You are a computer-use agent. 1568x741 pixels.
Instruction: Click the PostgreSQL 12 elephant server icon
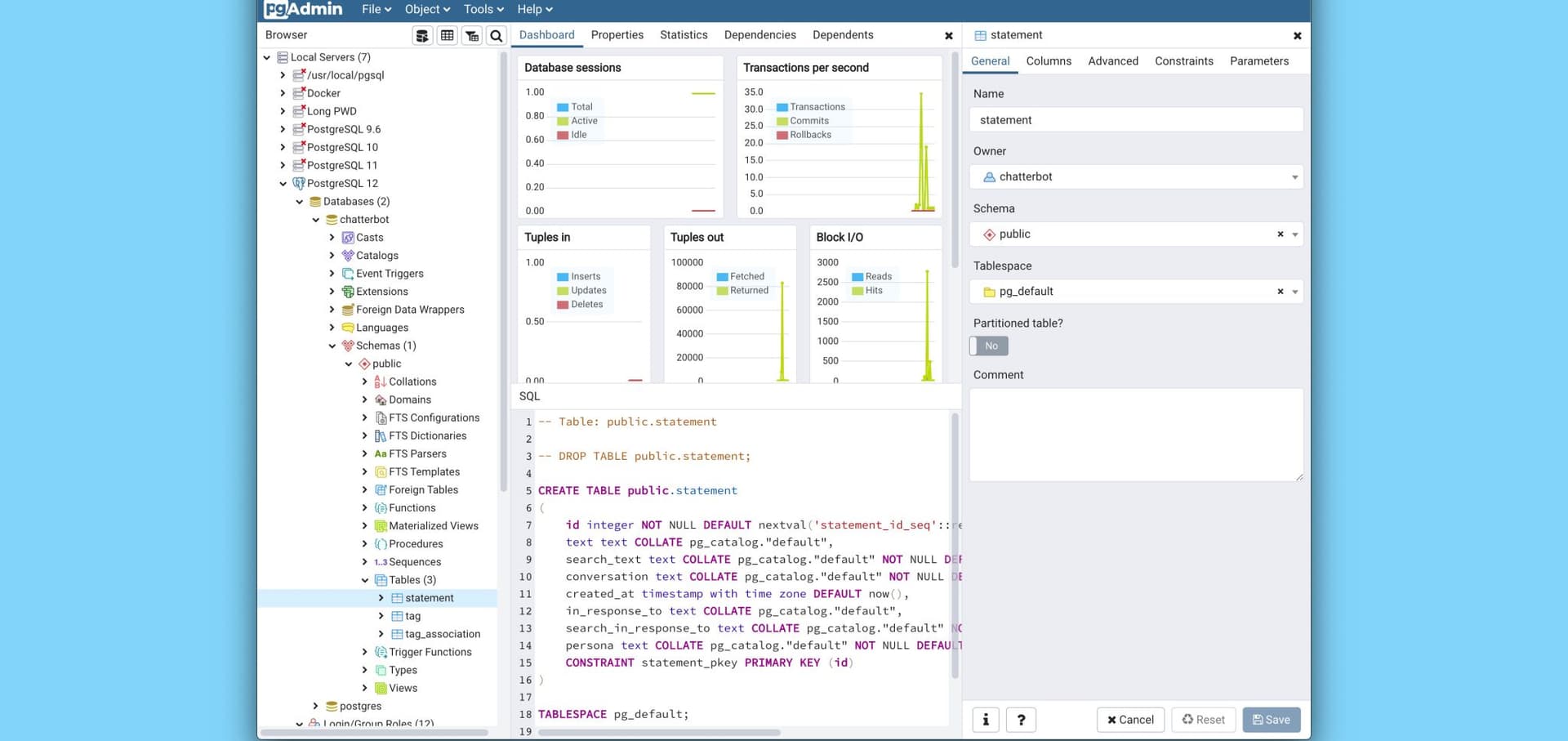point(299,183)
